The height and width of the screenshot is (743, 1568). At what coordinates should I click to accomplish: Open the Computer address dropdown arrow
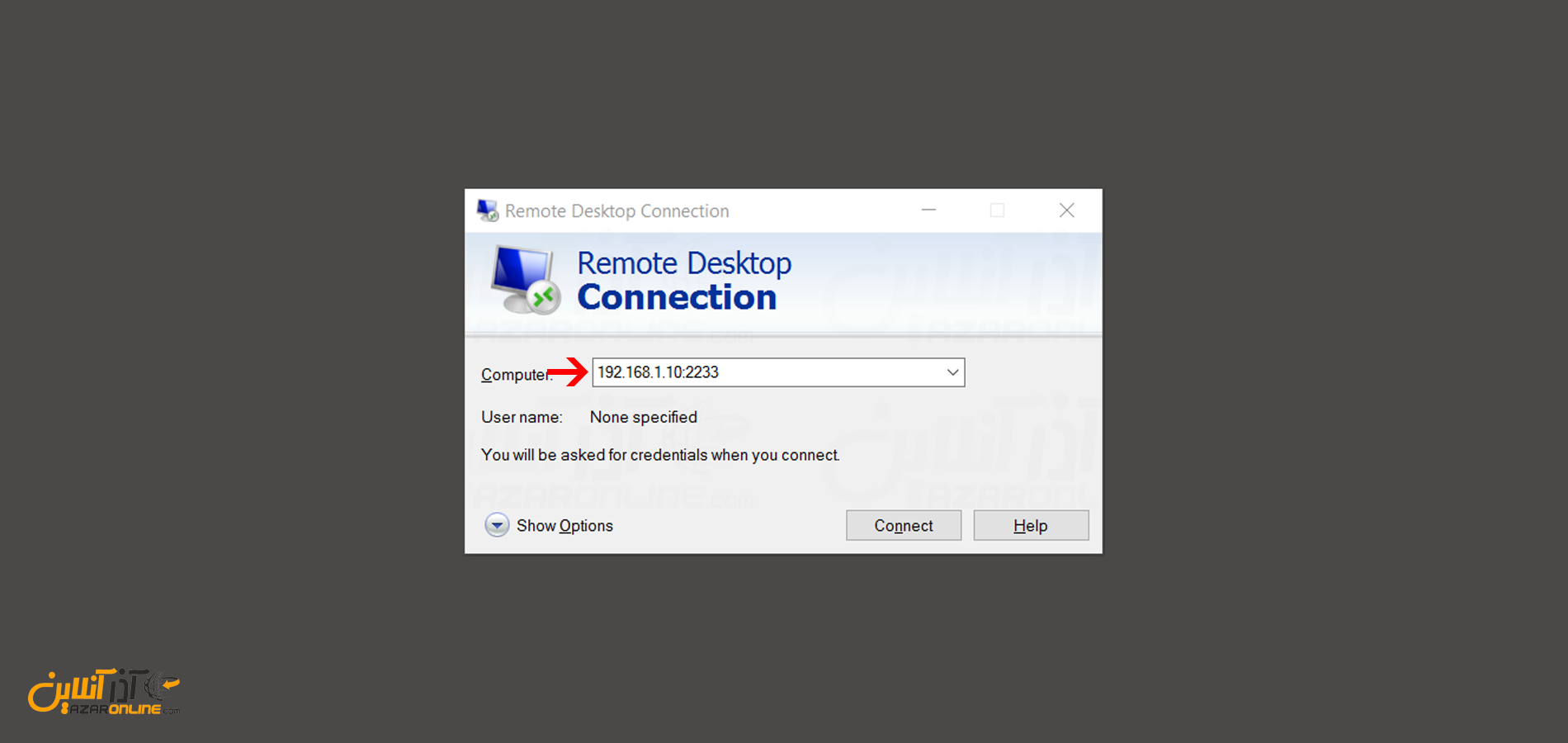(952, 372)
